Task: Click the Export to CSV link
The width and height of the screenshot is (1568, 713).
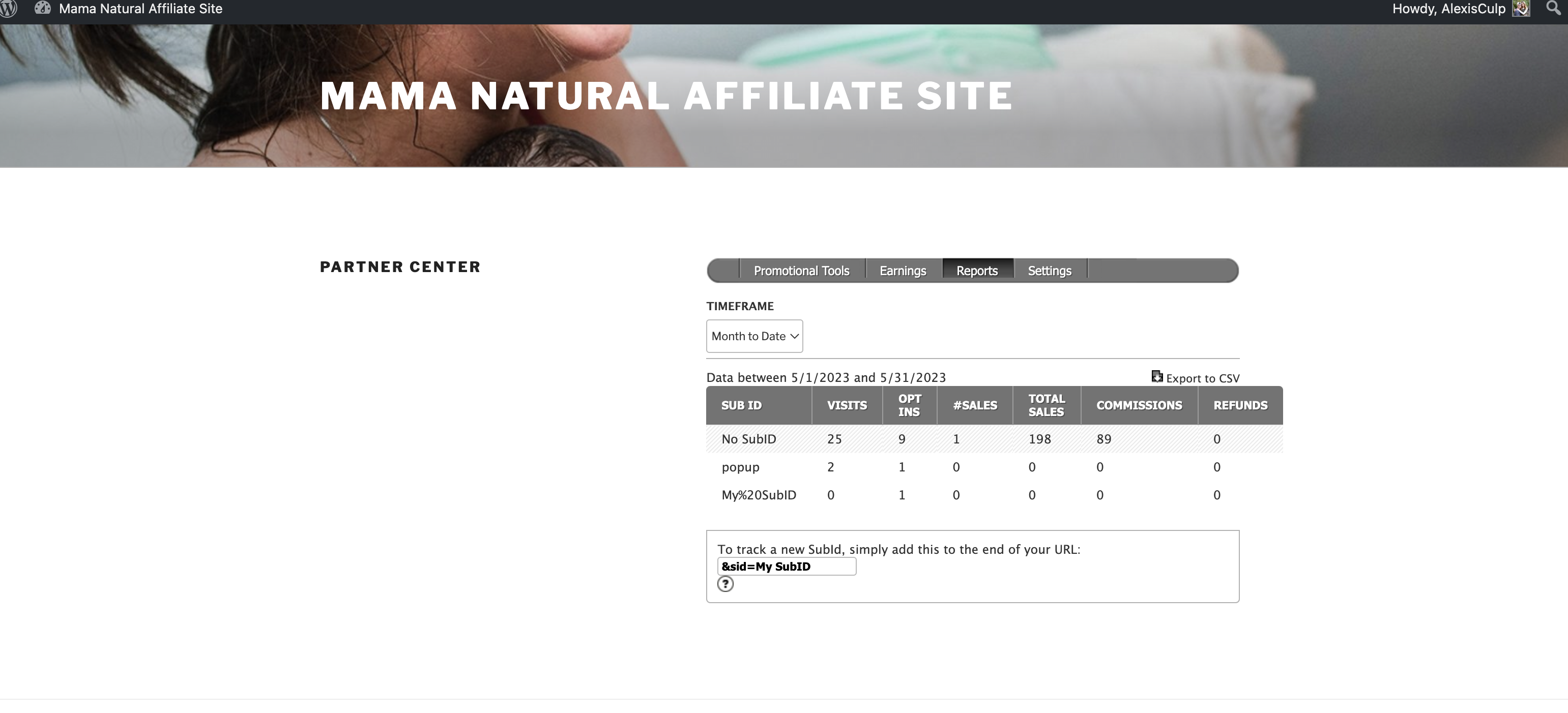Action: 1202,378
